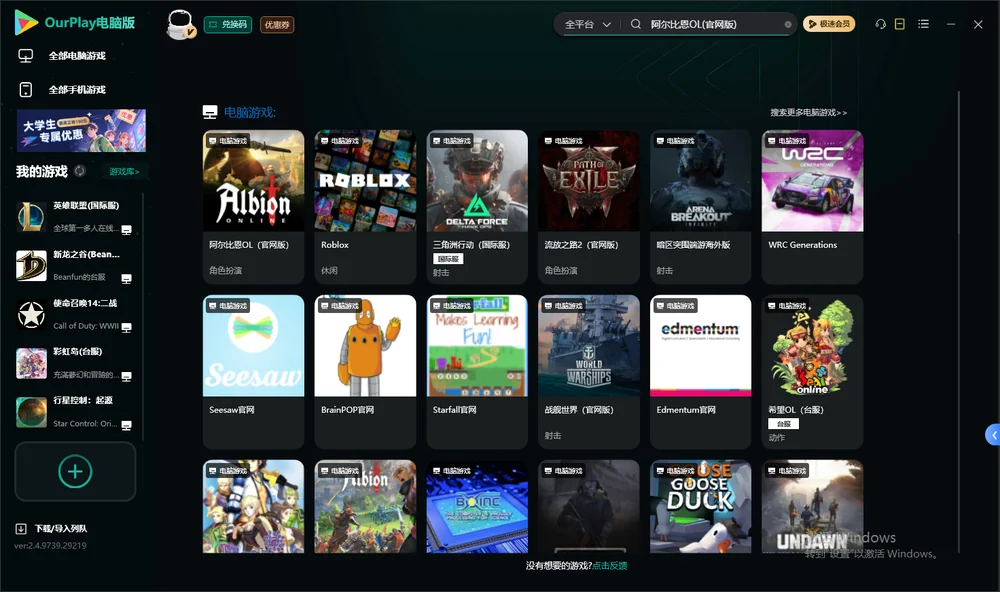Open the Delta Force 三角洲行动 card

point(477,207)
